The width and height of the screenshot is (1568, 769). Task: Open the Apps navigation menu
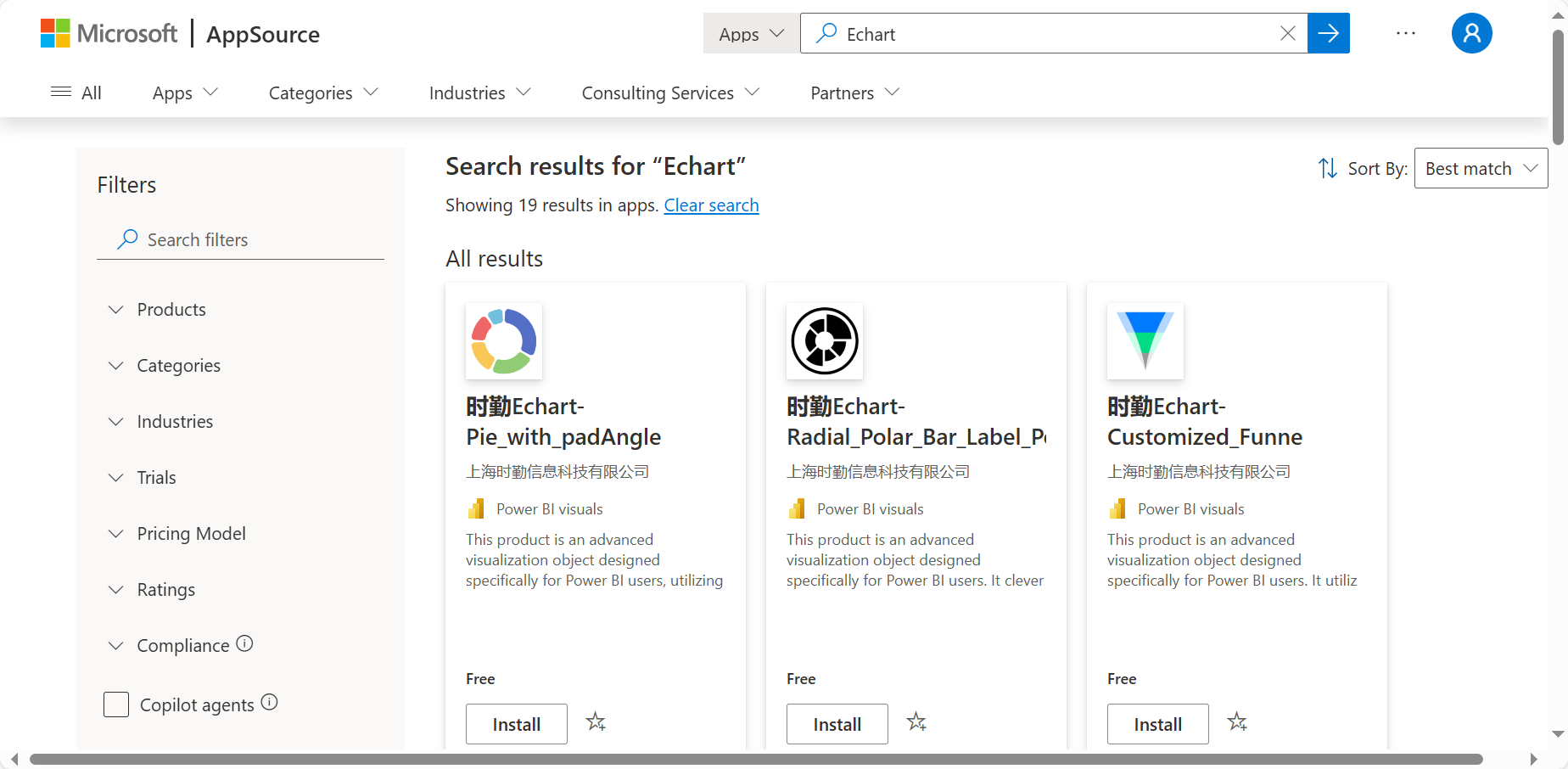click(x=185, y=93)
